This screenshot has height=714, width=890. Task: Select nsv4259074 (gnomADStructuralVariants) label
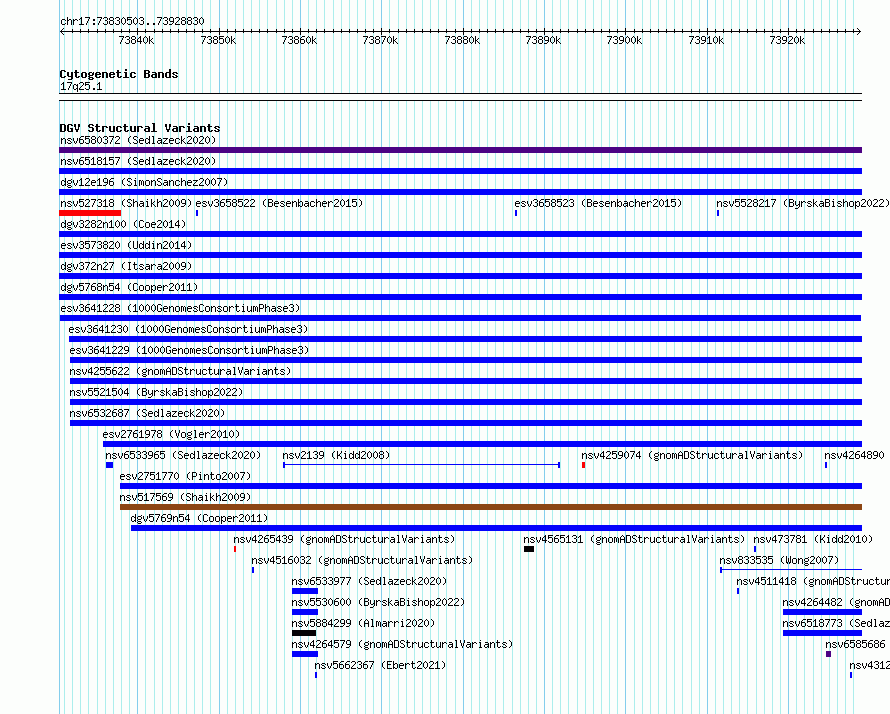[692, 455]
